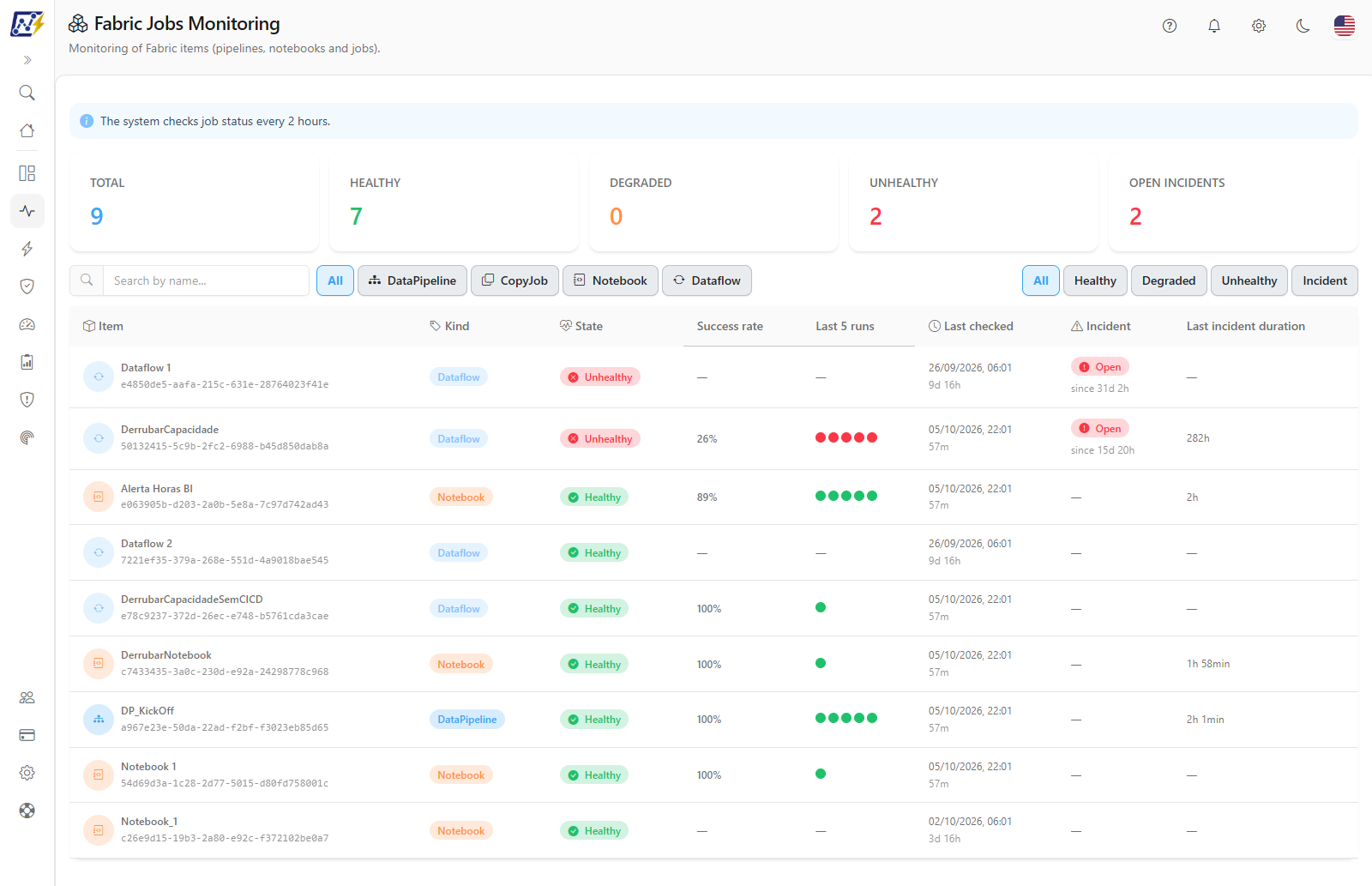Select the All state filter
This screenshot has width=1372, height=886.
(x=1041, y=280)
